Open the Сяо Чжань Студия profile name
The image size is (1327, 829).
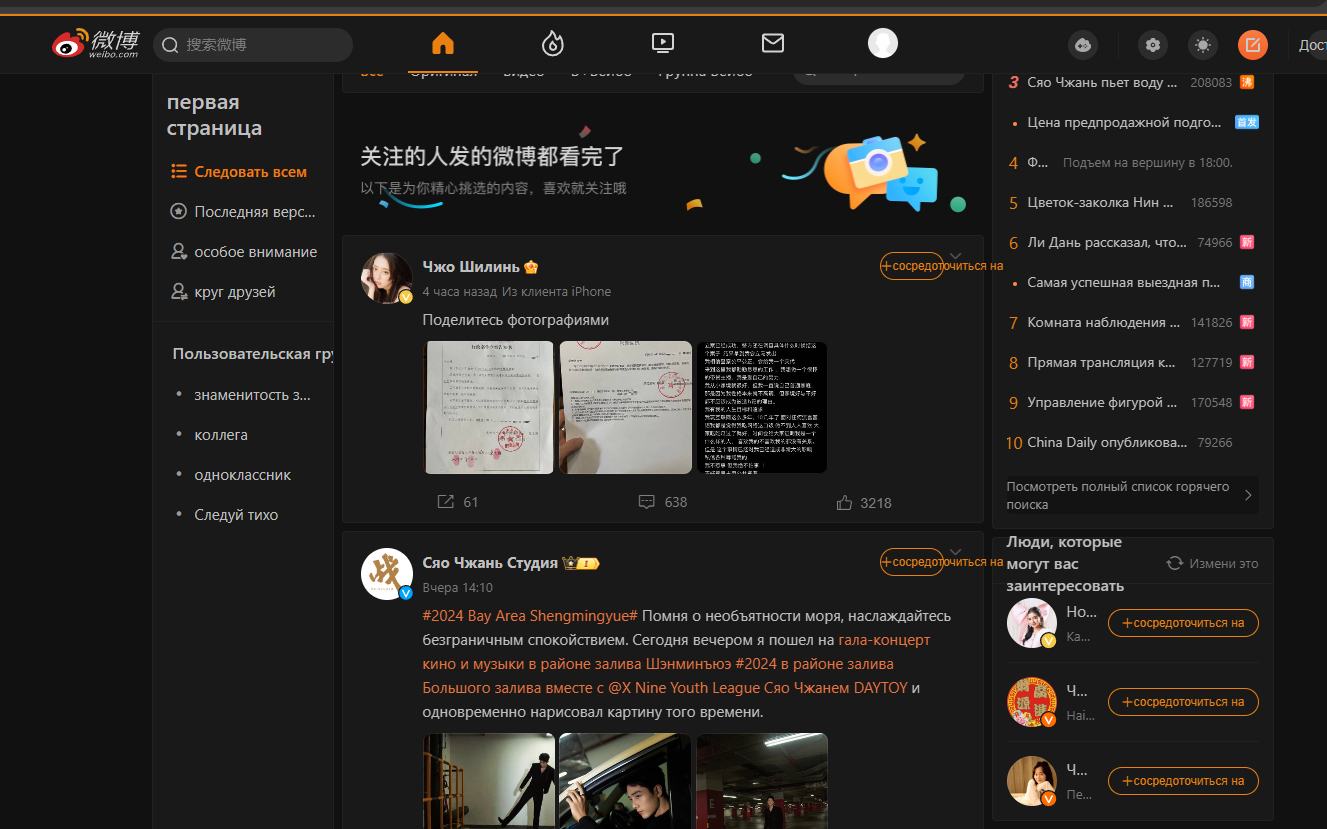point(490,563)
